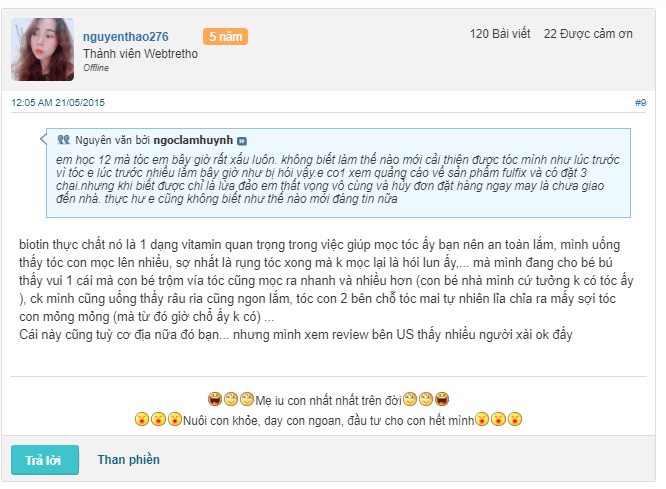This screenshot has height=489, width=666.
Task: Click the orange 5 năm badge
Action: click(x=226, y=37)
